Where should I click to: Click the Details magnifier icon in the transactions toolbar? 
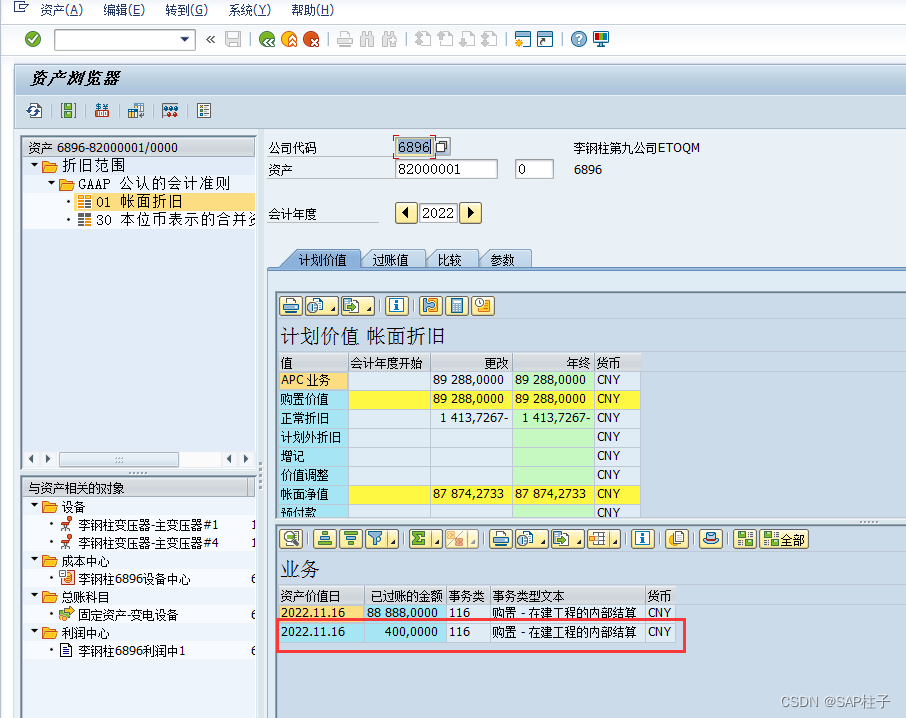[291, 540]
